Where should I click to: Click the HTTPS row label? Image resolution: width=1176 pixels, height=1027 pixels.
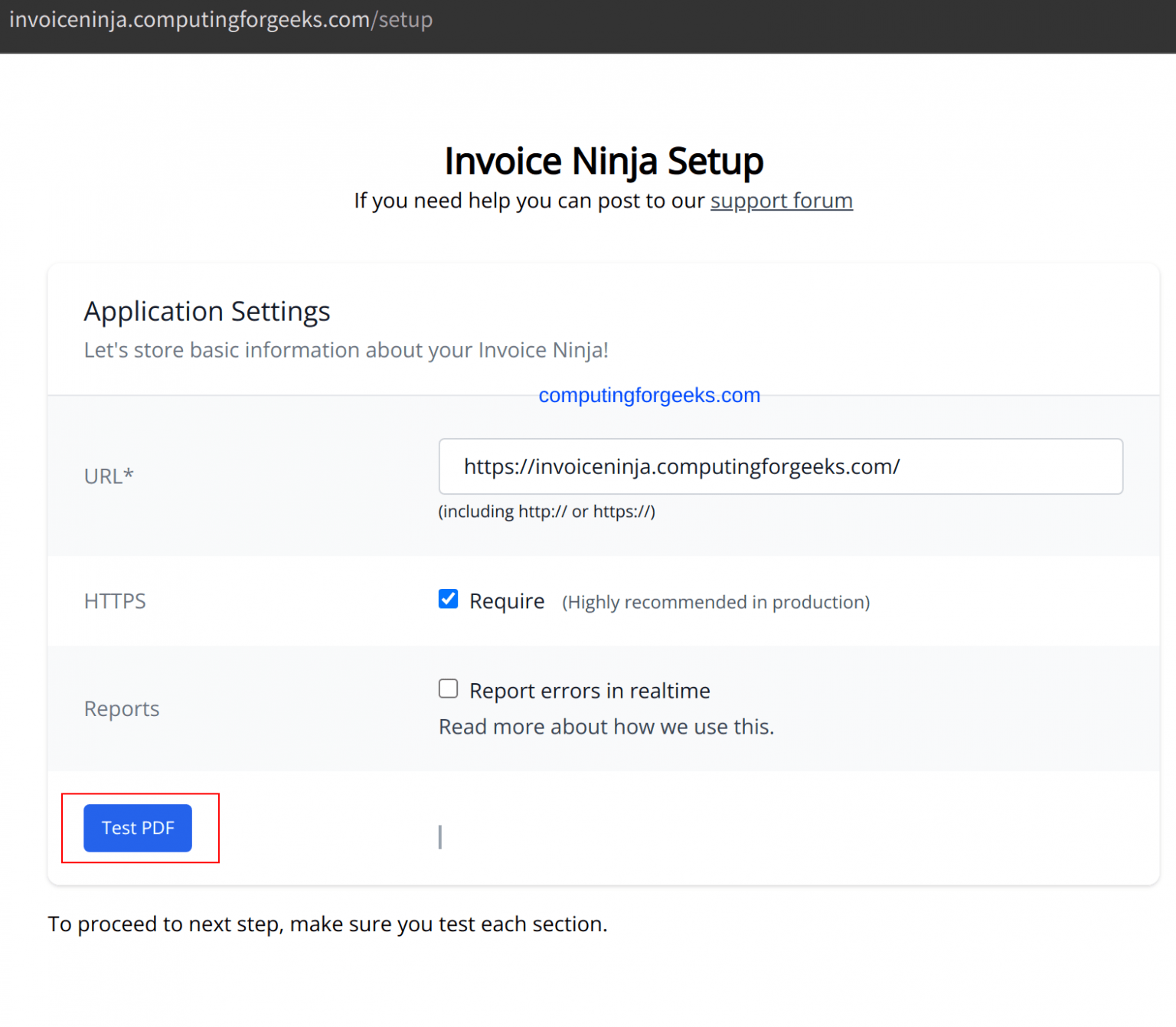[115, 601]
